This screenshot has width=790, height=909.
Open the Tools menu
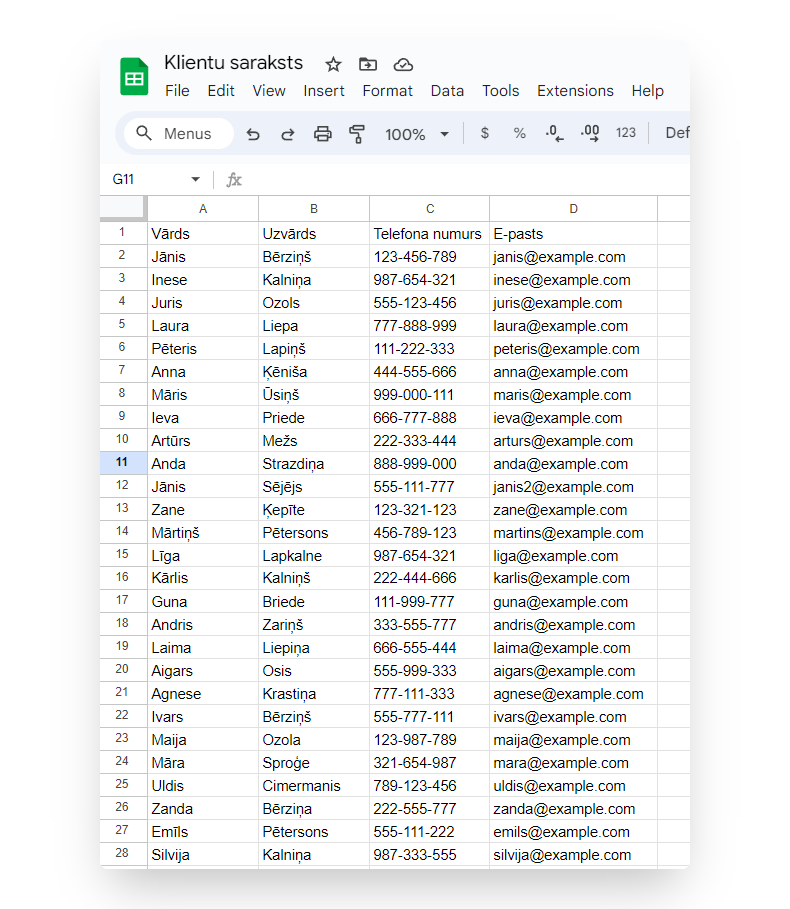point(500,91)
